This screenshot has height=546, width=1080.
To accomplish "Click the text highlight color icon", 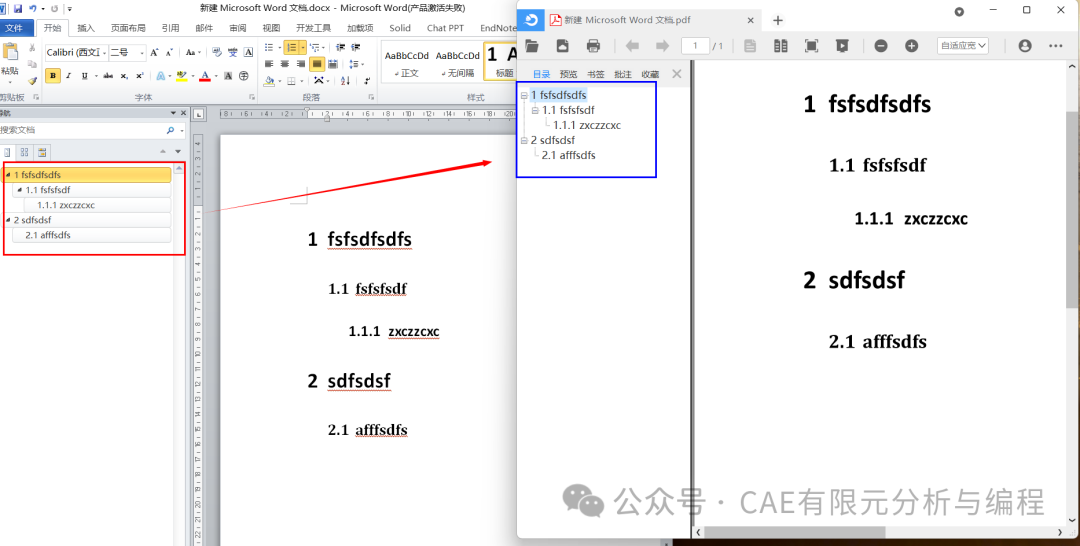I will click(x=181, y=76).
